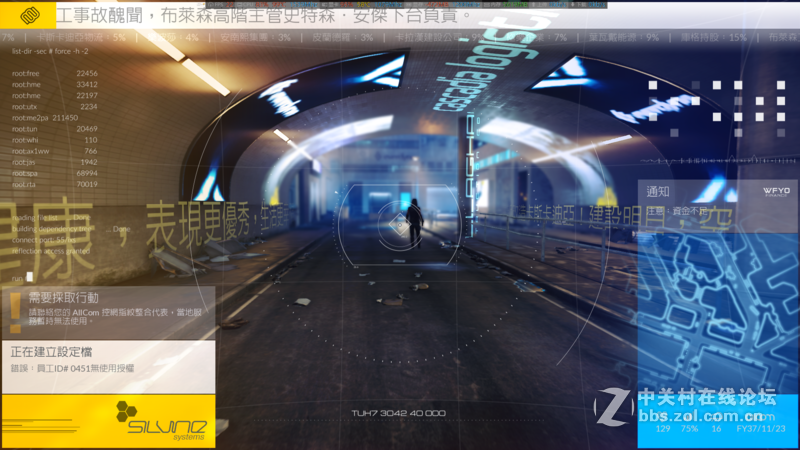Click the building dependency tree line
The width and height of the screenshot is (800, 450).
click(71, 229)
